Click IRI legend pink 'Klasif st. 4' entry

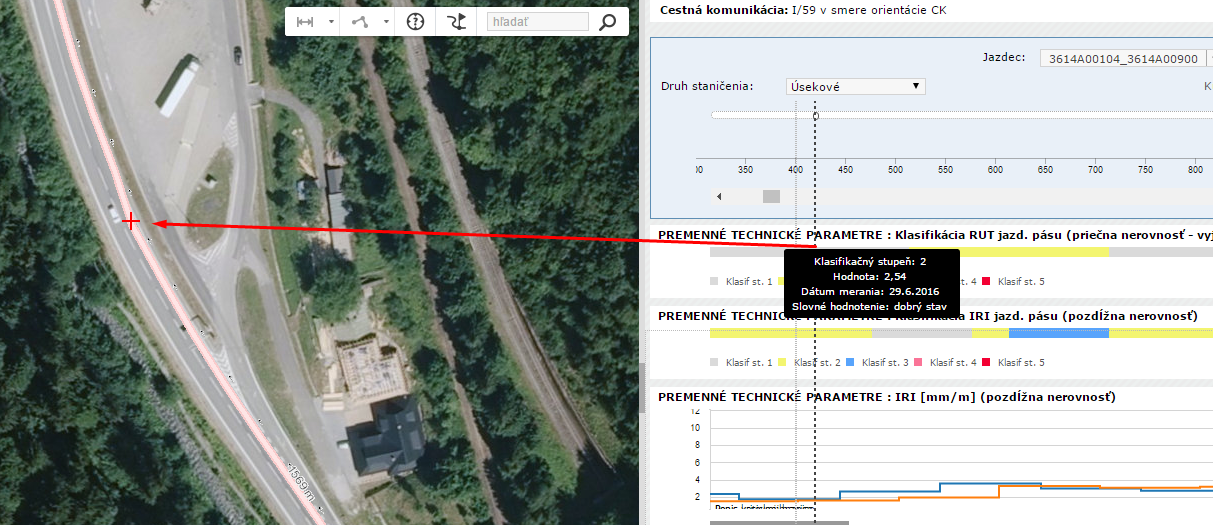point(946,362)
